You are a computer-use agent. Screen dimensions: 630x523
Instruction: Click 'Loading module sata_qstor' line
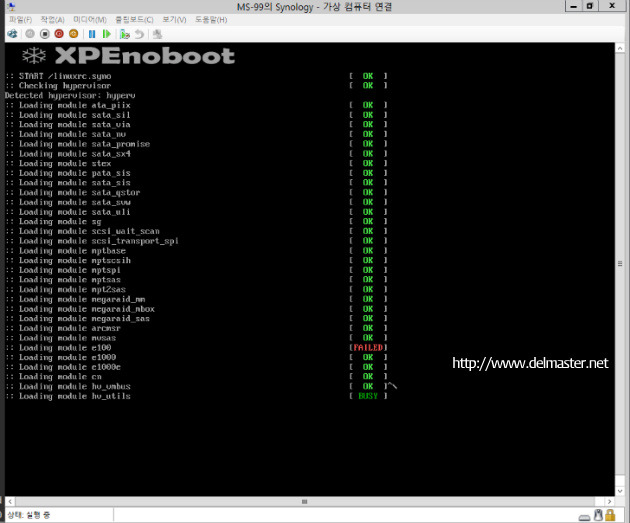(73, 192)
